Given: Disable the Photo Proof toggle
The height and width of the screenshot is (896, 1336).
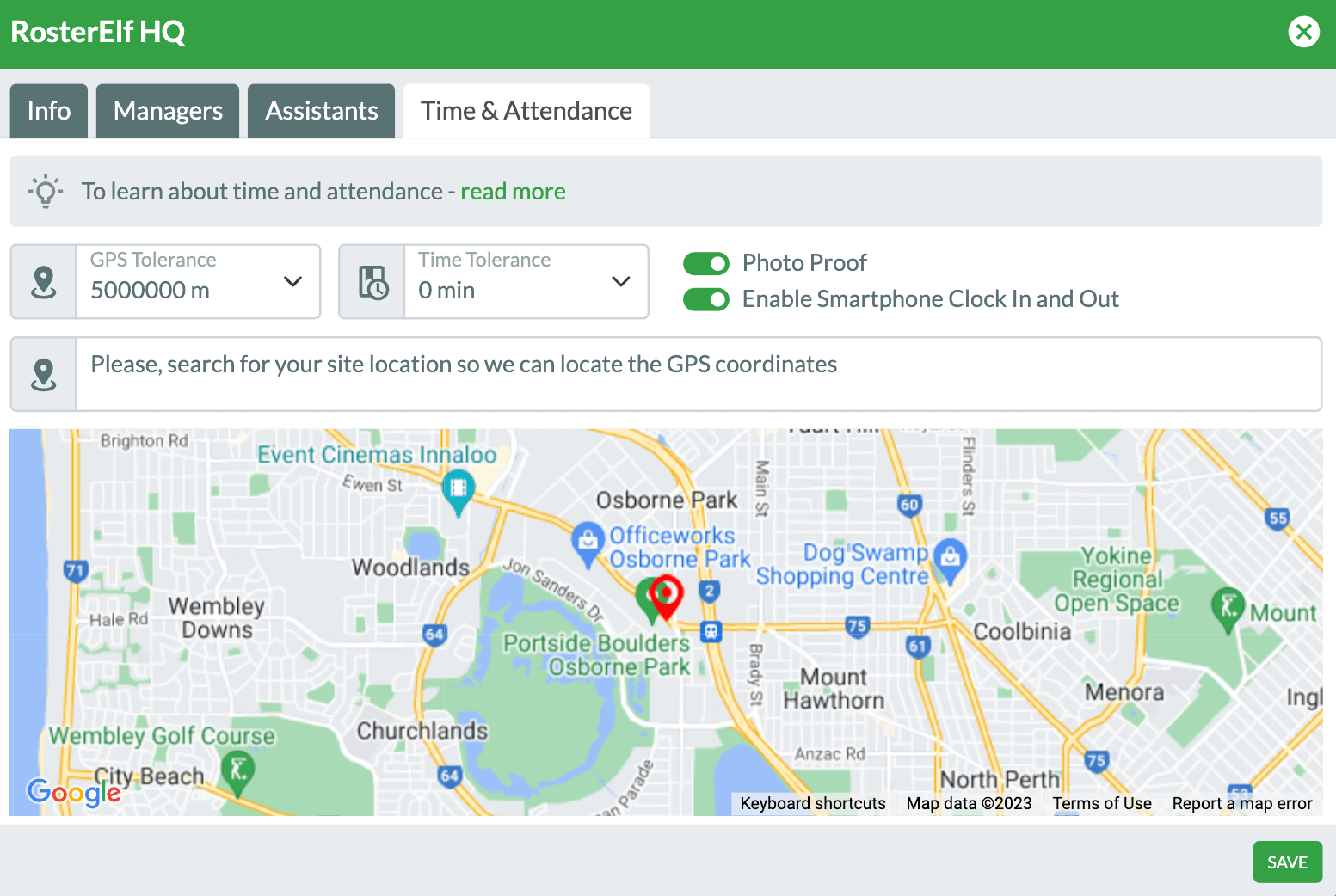Looking at the screenshot, I should 705,263.
